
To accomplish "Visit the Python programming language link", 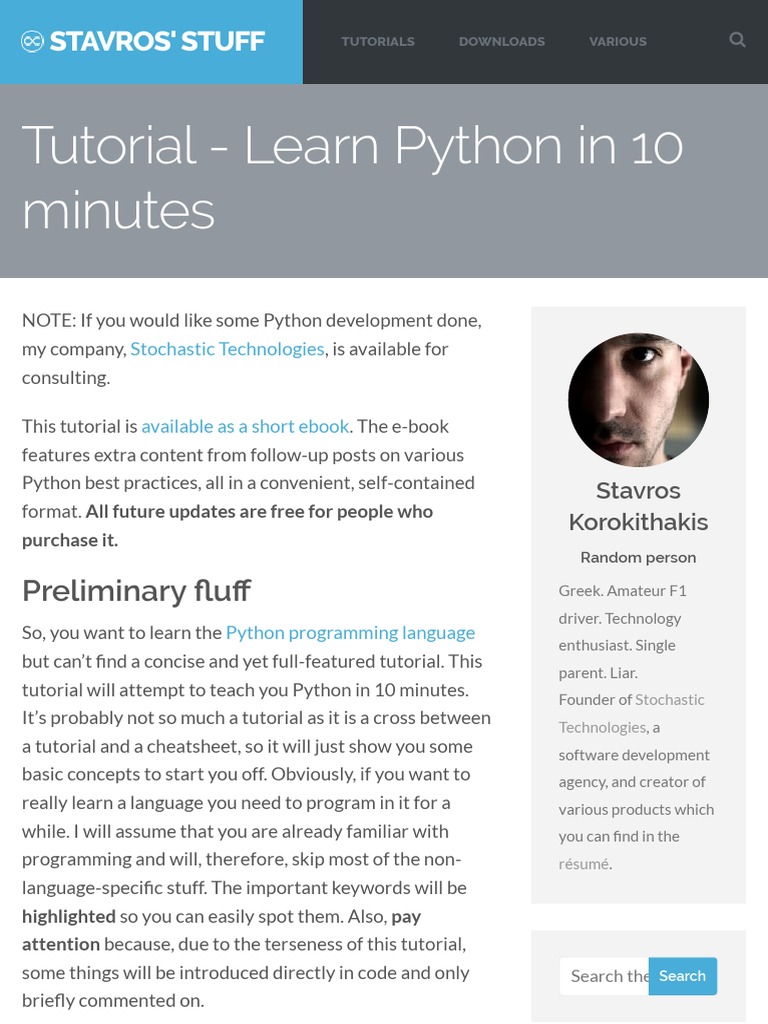I will (350, 632).
